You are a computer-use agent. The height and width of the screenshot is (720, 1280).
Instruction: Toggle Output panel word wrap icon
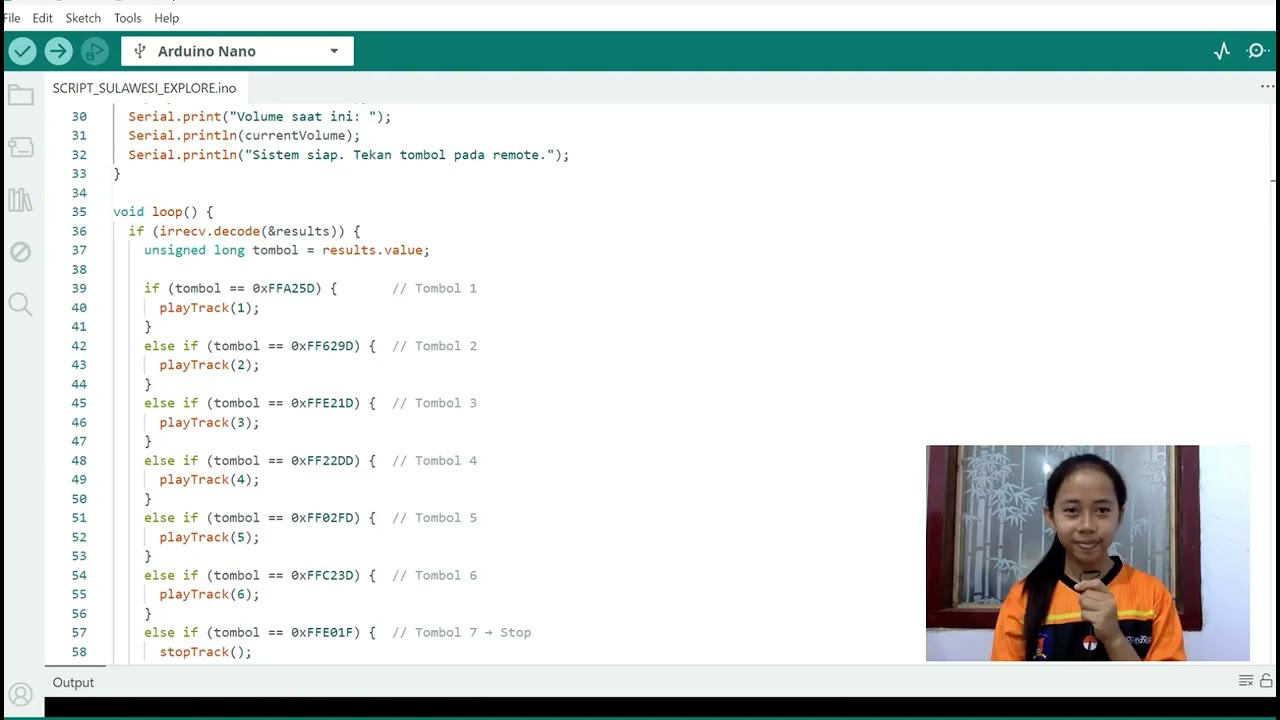click(x=1246, y=681)
